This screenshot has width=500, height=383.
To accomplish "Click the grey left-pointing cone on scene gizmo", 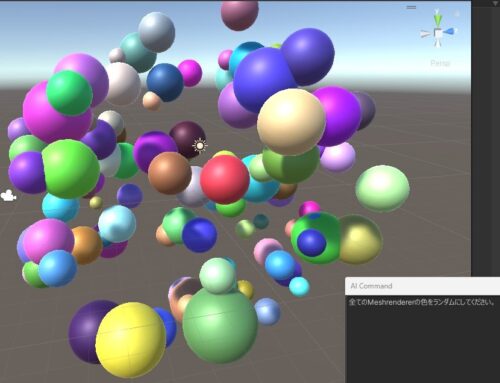I will (426, 34).
